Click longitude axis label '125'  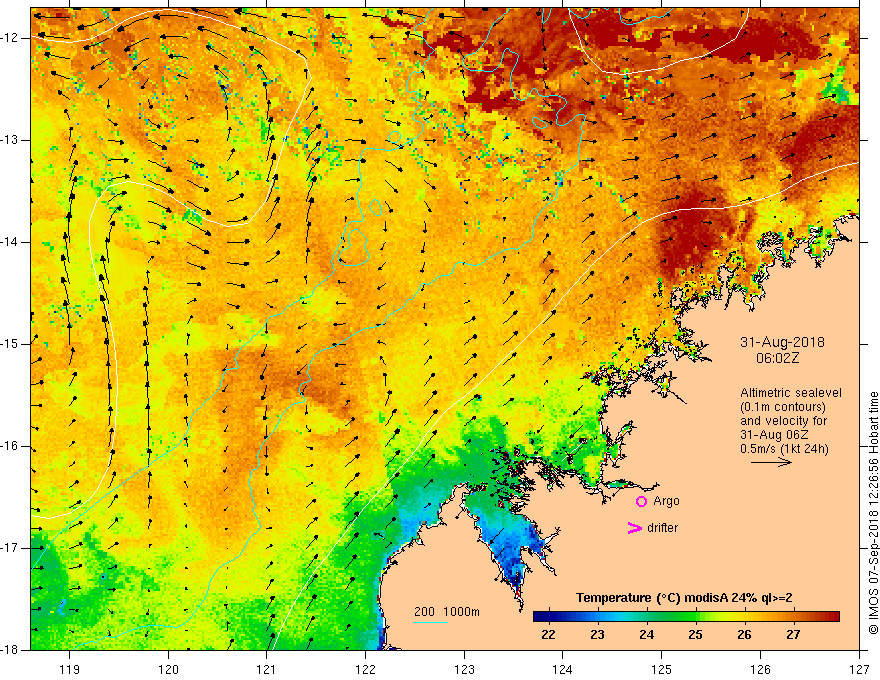662,670
